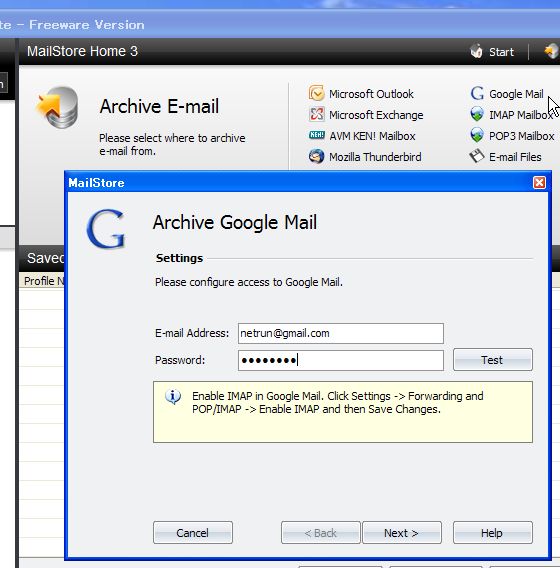Click the Cancel button
Screen dimensions: 560x568
click(193, 532)
